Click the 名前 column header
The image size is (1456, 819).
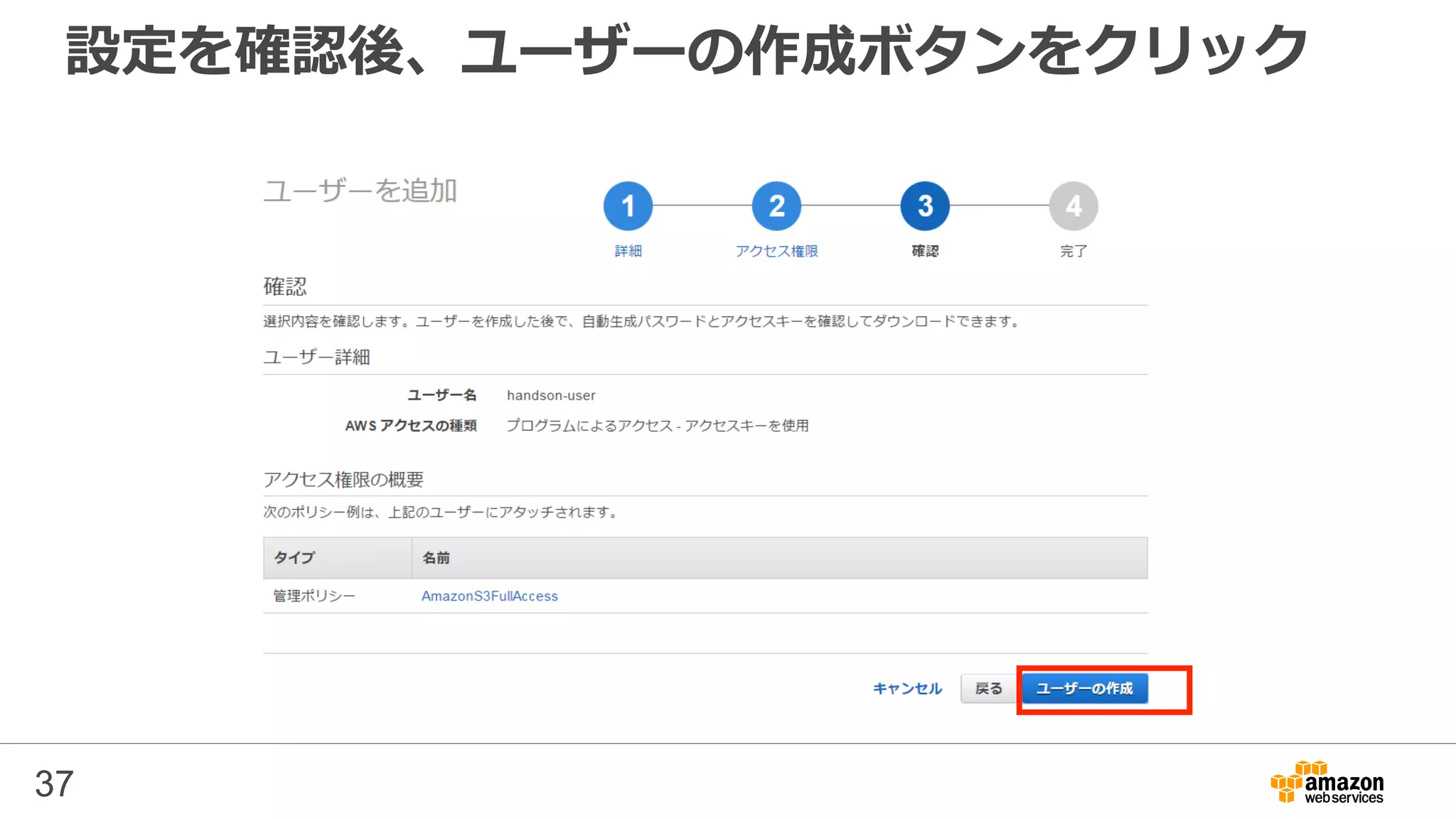780,557
